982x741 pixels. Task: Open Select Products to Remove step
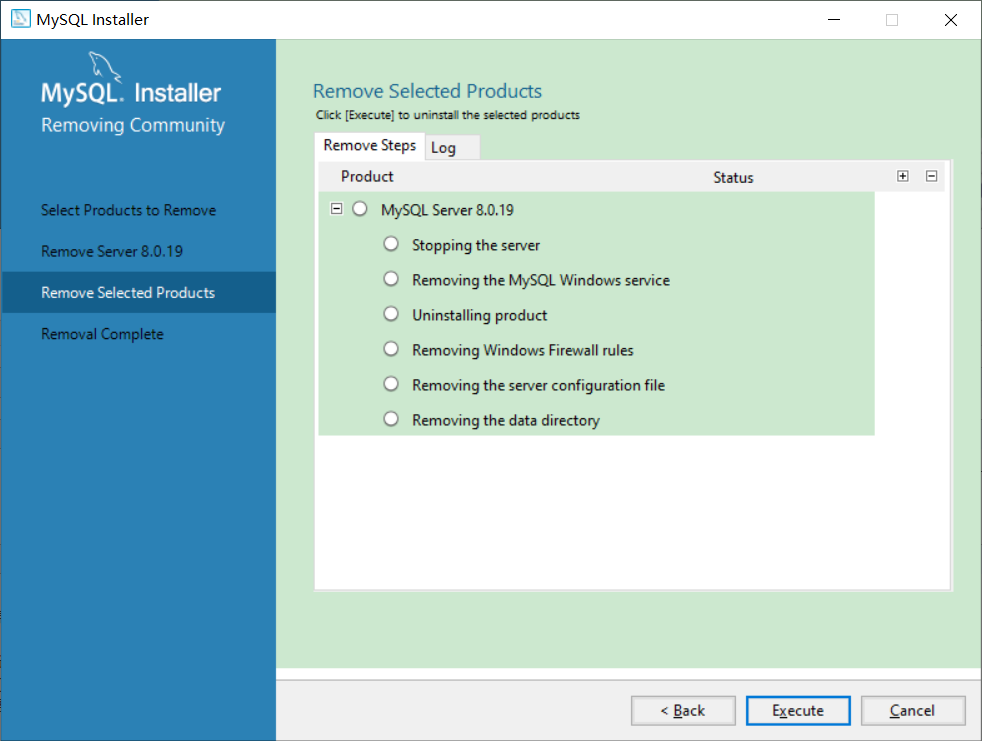click(x=128, y=210)
